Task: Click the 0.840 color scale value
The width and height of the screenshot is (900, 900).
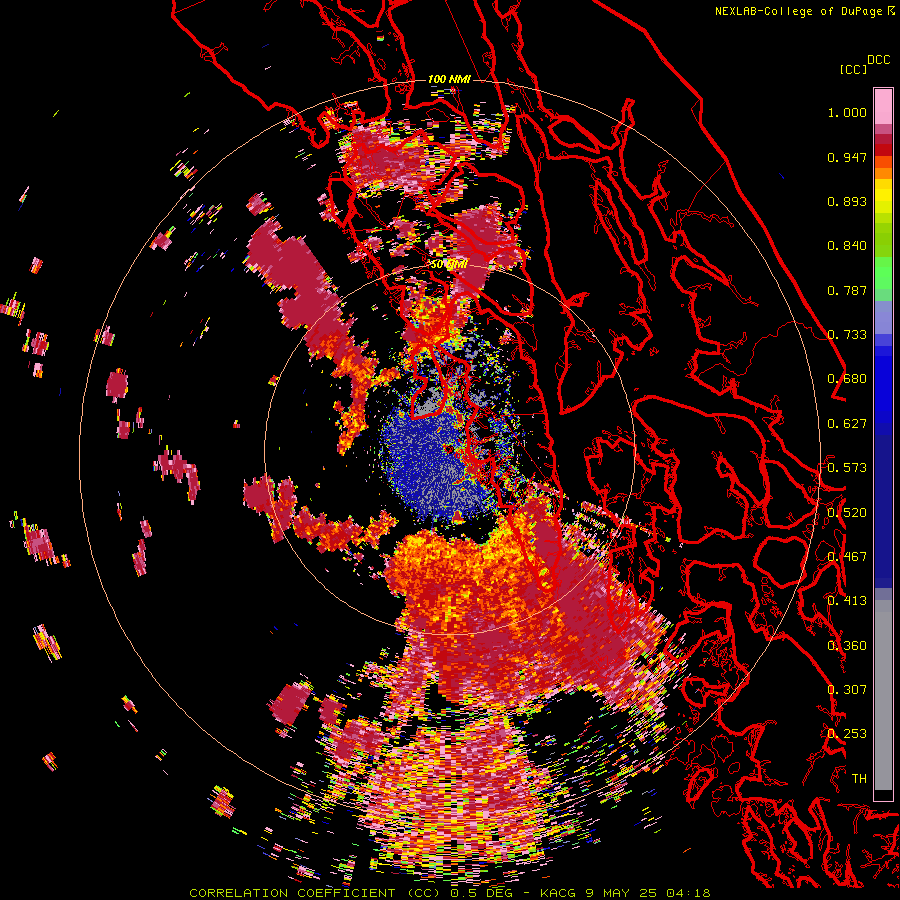Action: click(x=847, y=246)
